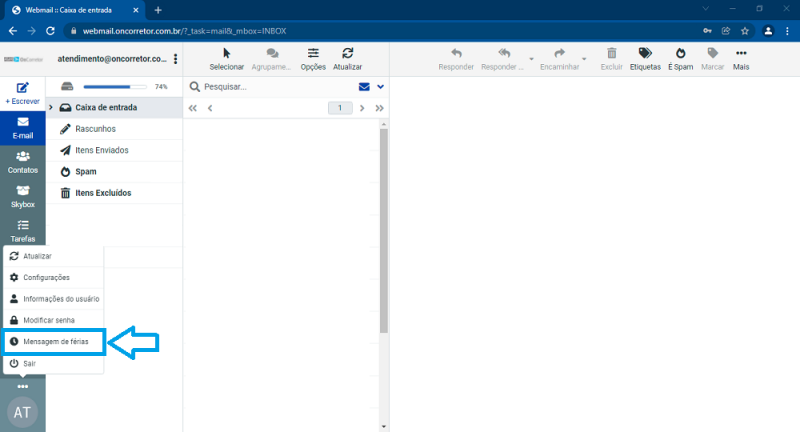The image size is (800, 432).
Task: Expand the reply-all dropdown arrow
Action: 531,59
